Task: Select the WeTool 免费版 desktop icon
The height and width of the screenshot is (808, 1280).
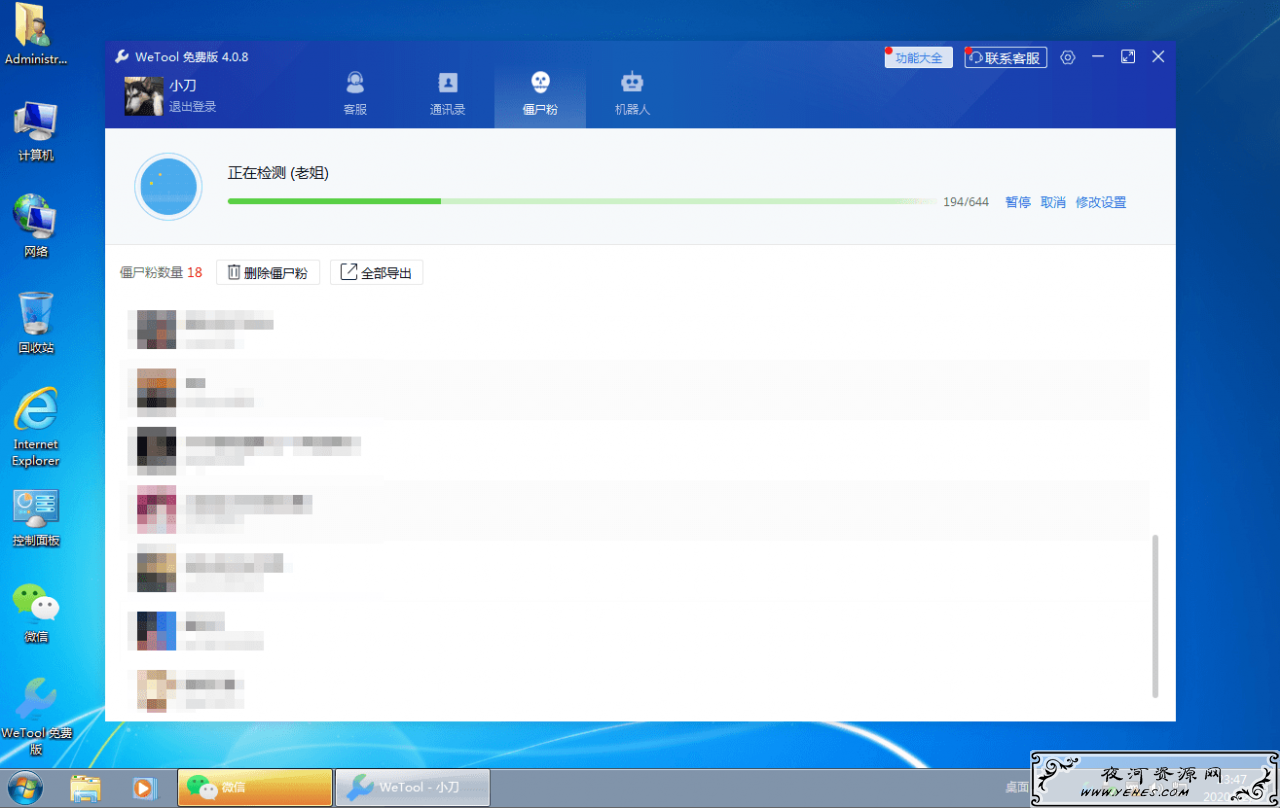Action: tap(36, 717)
